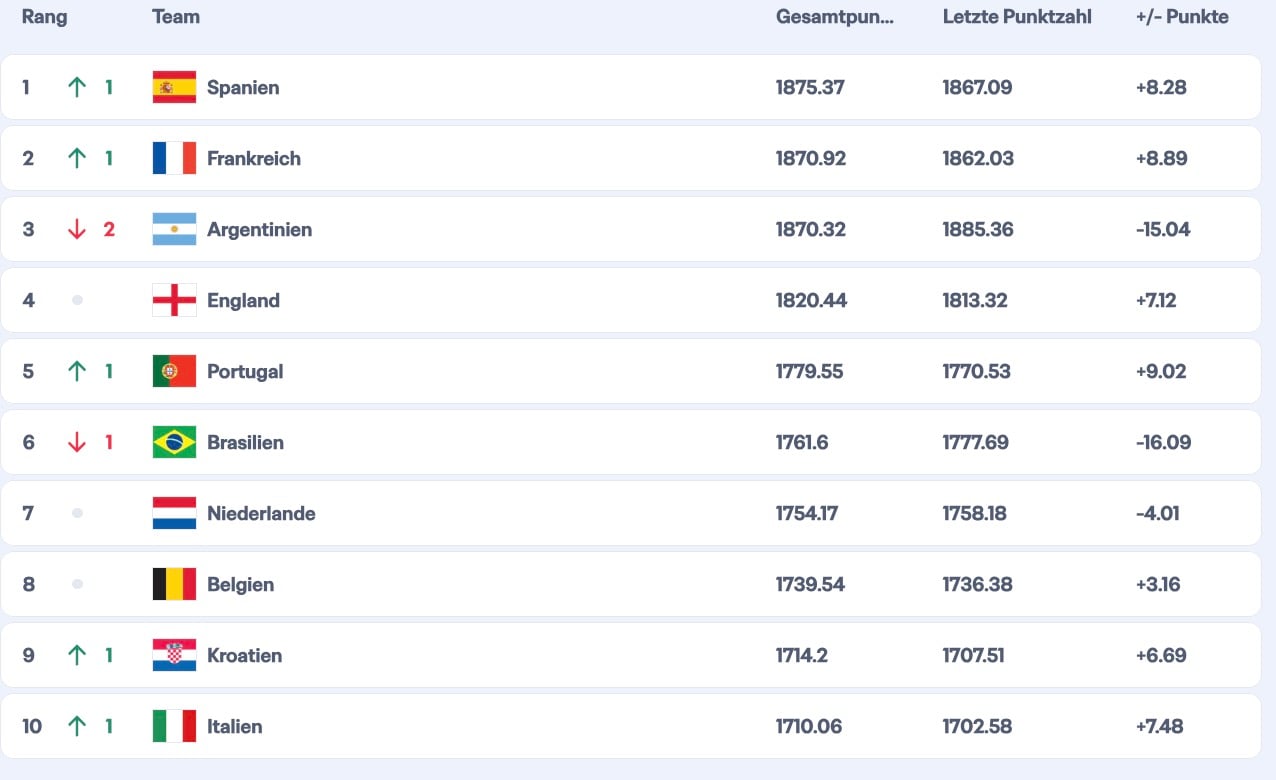Click the Argentina flag icon

click(174, 229)
